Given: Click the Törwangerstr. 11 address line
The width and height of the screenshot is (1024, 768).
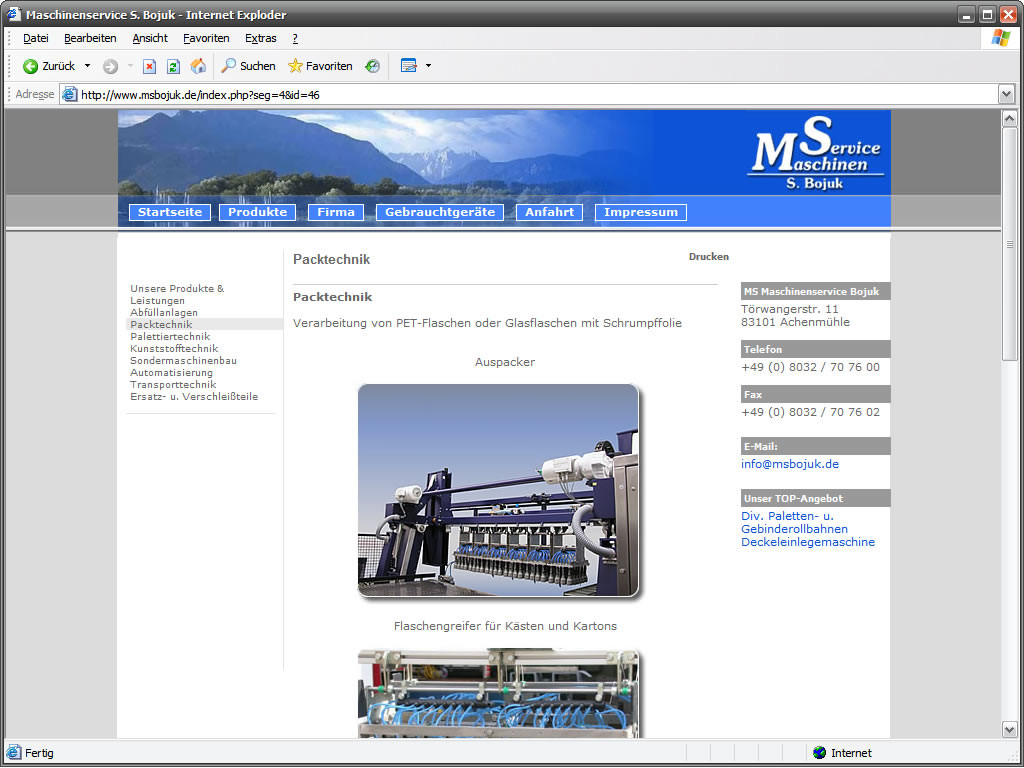Looking at the screenshot, I should tap(790, 309).
